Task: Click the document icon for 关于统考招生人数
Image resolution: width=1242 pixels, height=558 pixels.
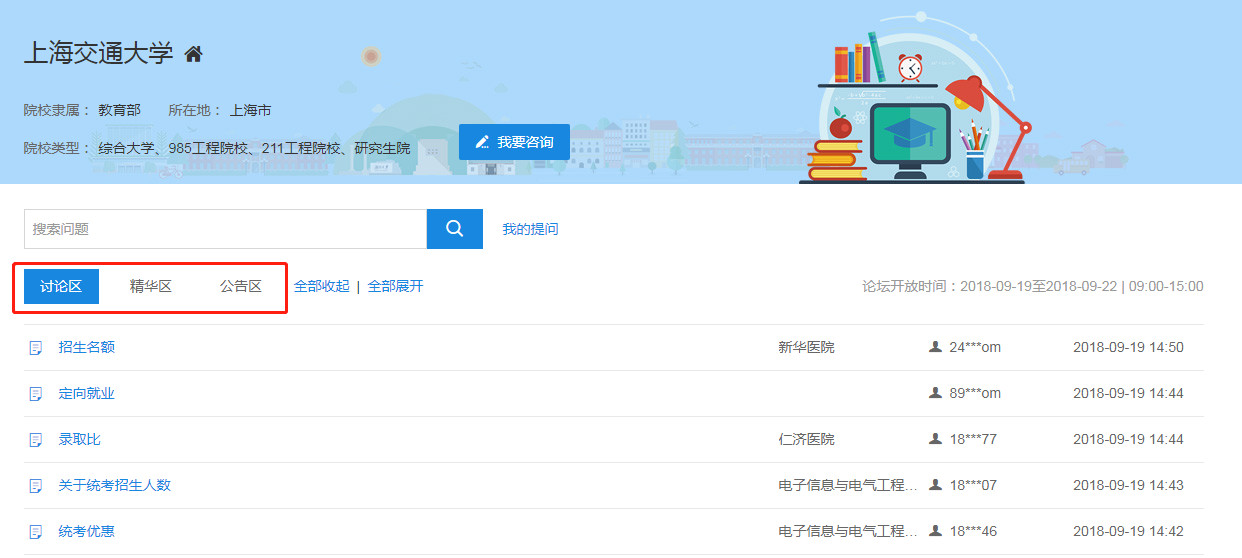Action: (36, 486)
